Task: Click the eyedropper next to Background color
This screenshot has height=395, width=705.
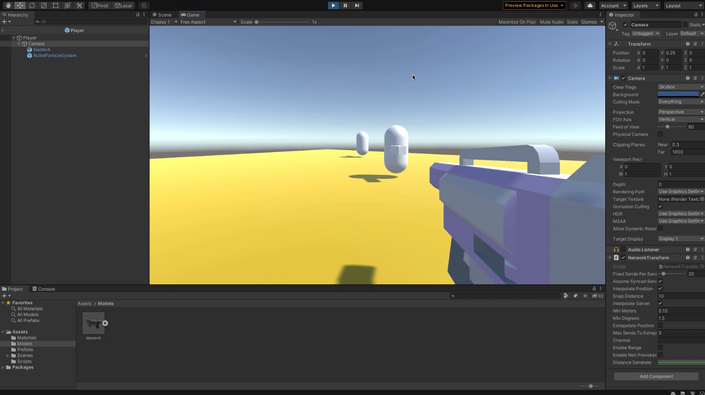Action: 702,94
